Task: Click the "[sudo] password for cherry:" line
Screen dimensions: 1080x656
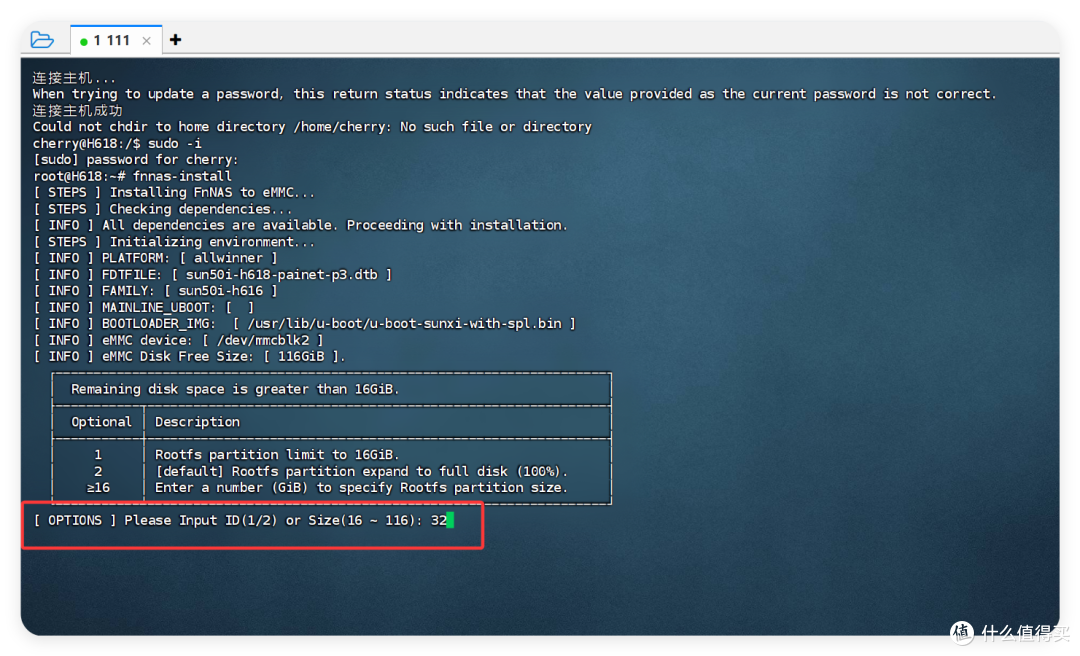Action: click(136, 160)
